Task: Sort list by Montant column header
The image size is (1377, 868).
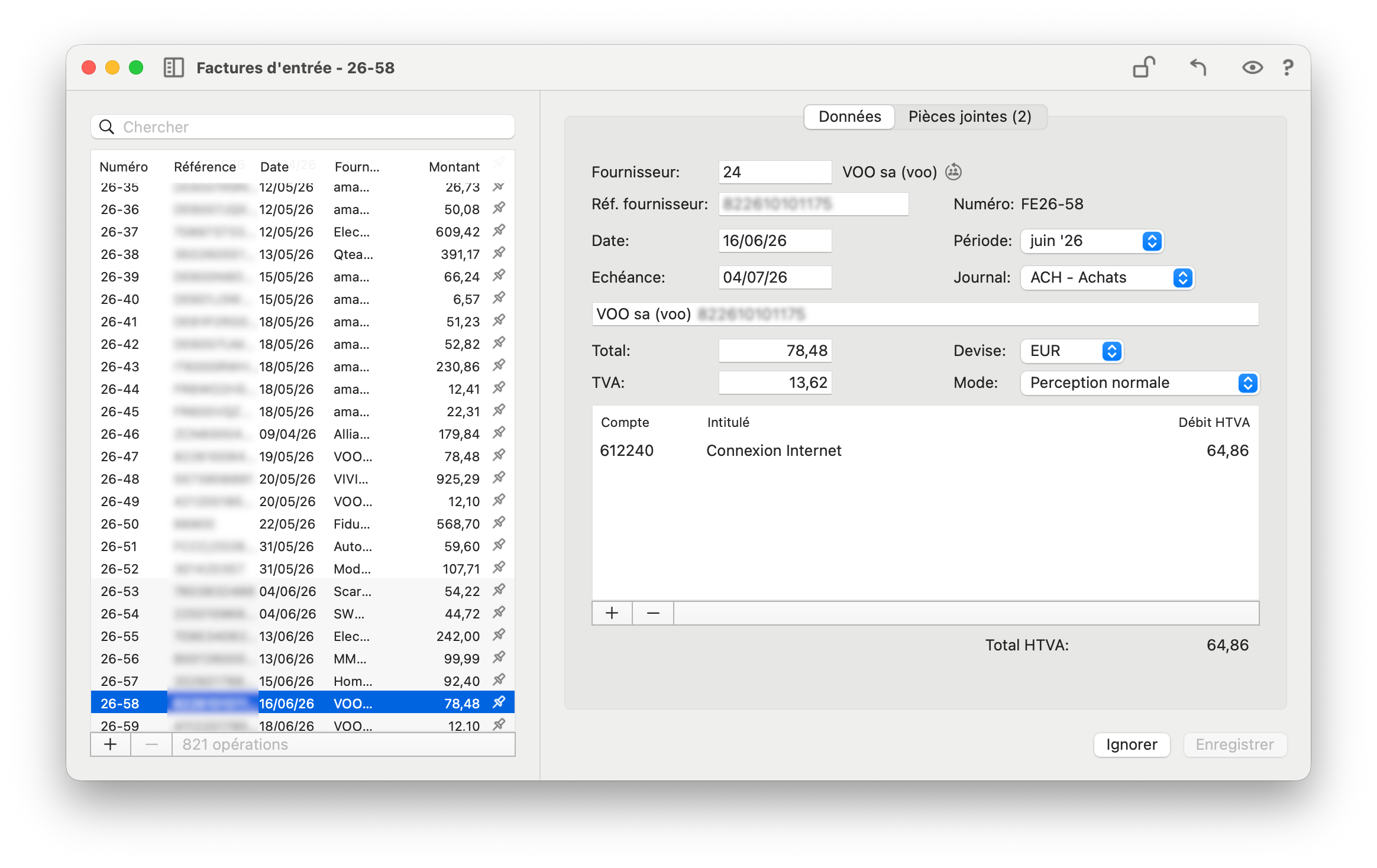Action: click(x=454, y=167)
